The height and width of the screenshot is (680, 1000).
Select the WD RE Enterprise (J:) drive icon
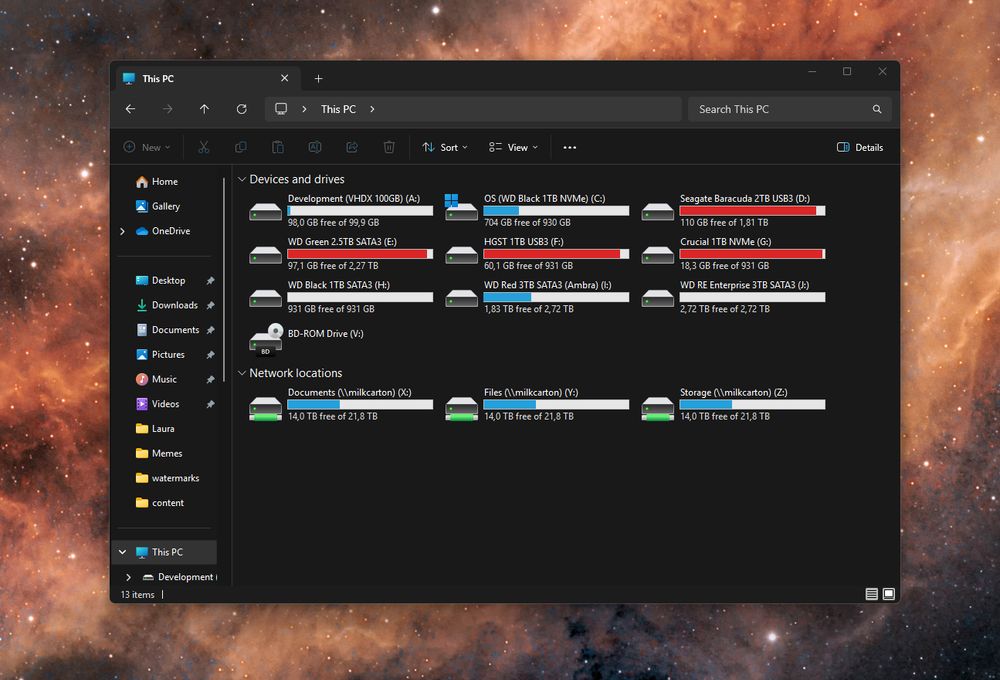tap(658, 297)
